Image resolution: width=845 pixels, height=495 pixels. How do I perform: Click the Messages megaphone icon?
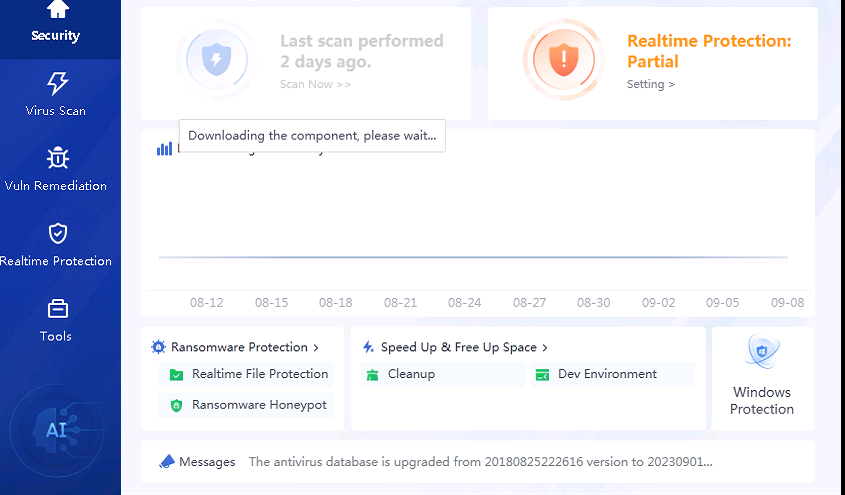(168, 462)
